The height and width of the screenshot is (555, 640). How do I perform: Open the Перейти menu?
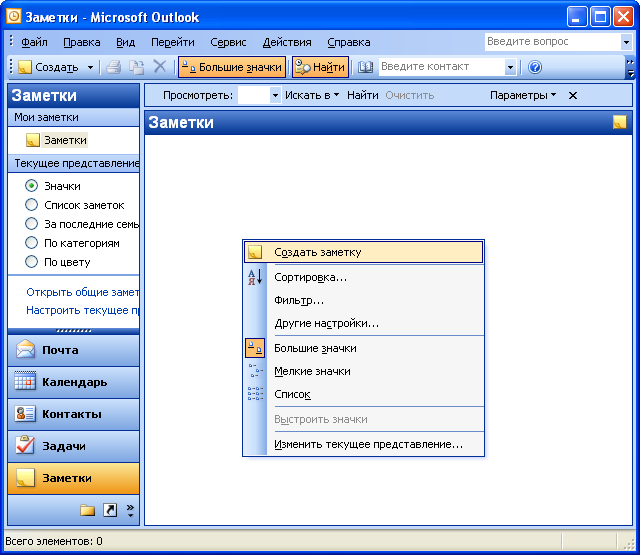point(173,42)
